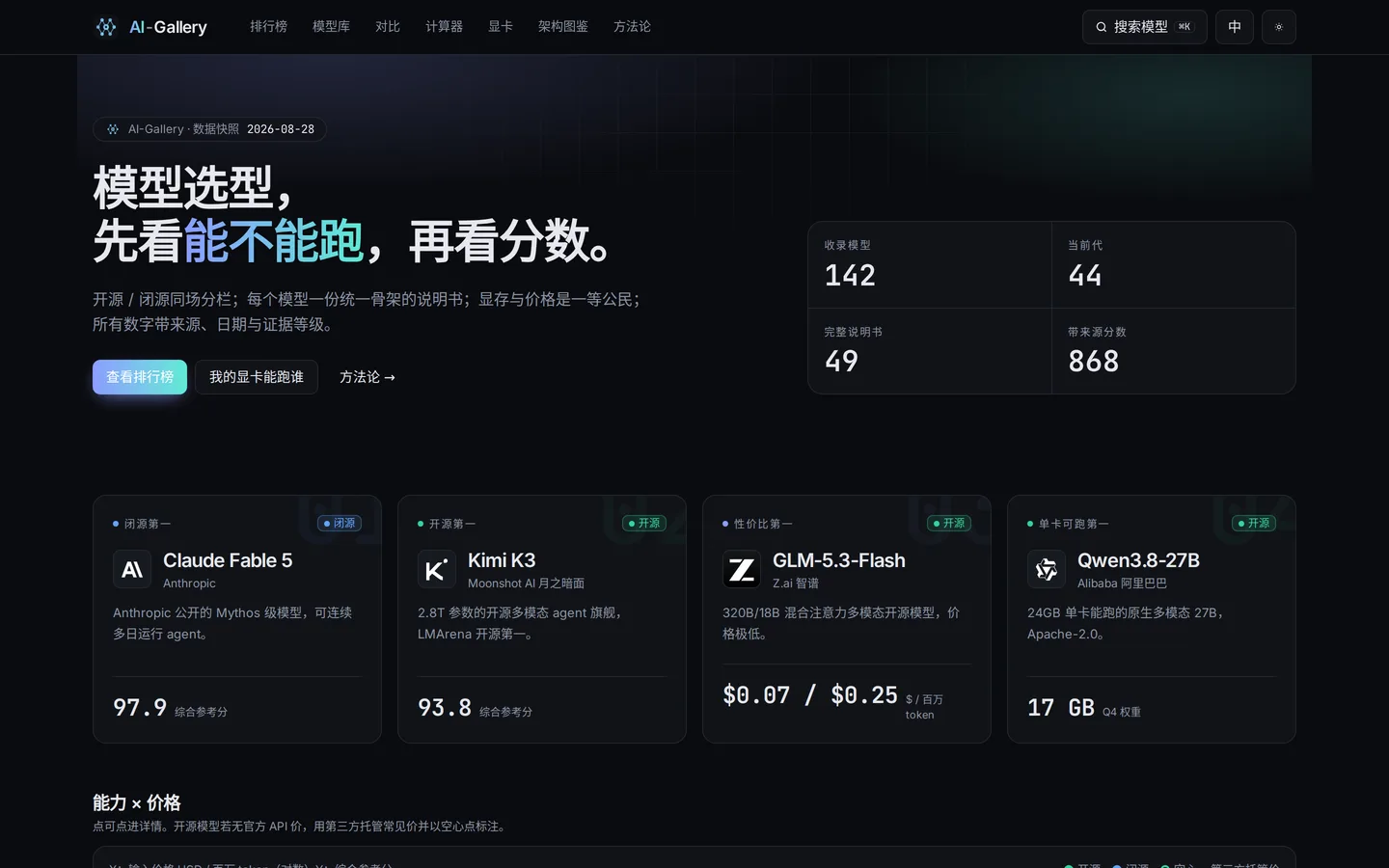Click the small icon in the 数据快照 badge
The height and width of the screenshot is (868, 1389).
[113, 129]
